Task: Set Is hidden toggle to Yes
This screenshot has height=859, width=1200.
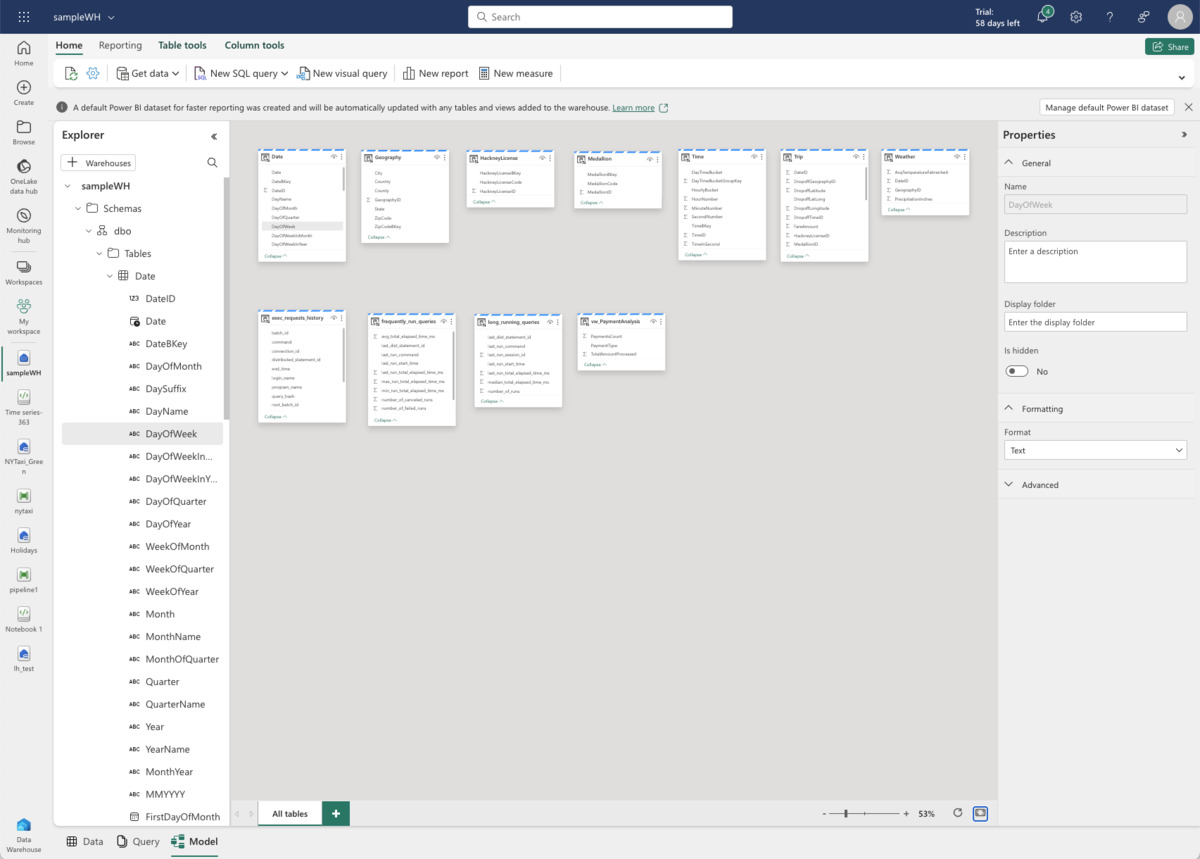Action: click(1016, 370)
